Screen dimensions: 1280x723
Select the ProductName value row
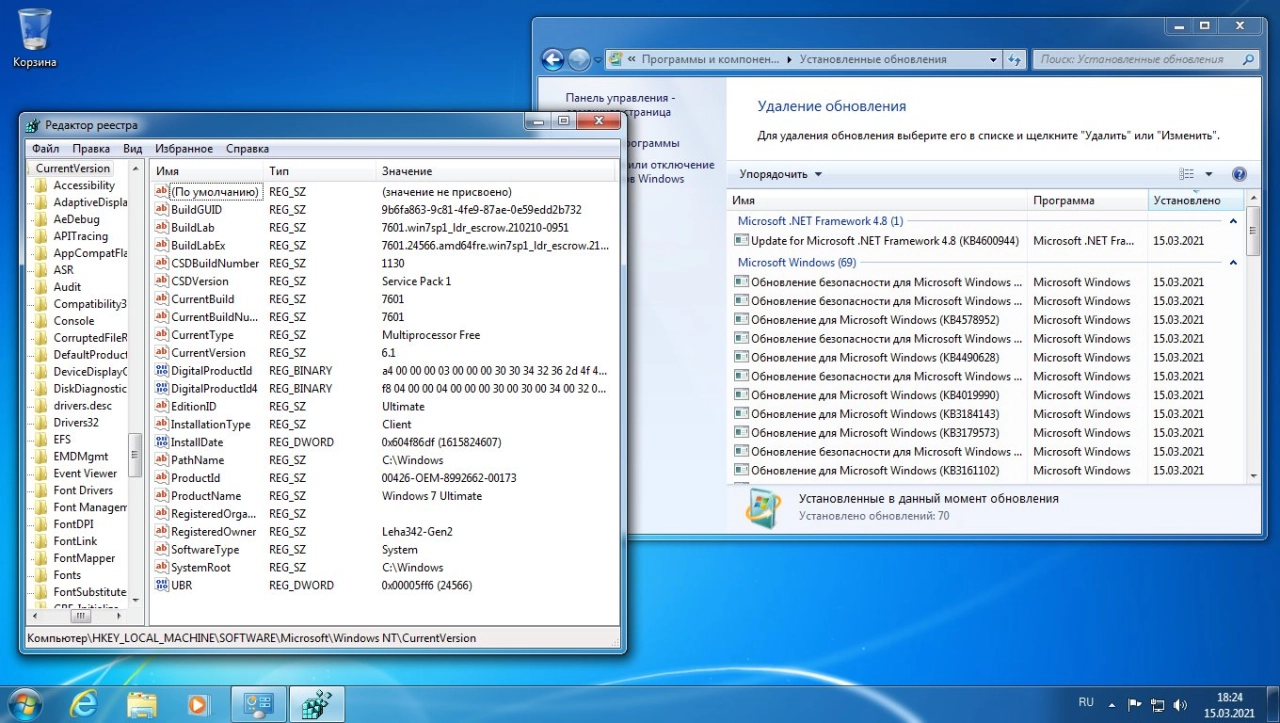click(x=386, y=496)
